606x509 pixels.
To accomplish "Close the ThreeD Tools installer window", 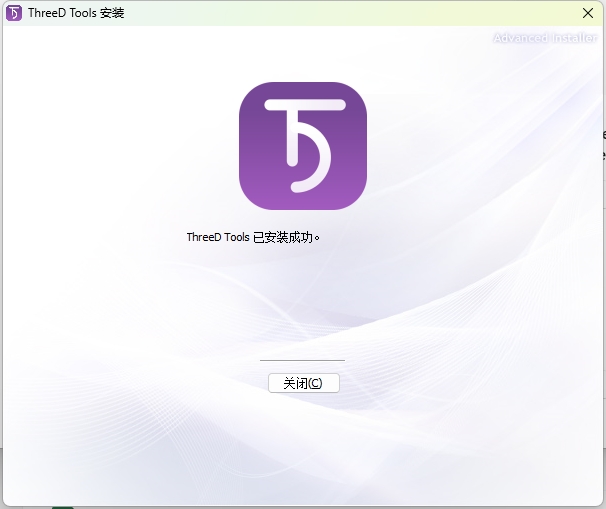I will [x=588, y=13].
